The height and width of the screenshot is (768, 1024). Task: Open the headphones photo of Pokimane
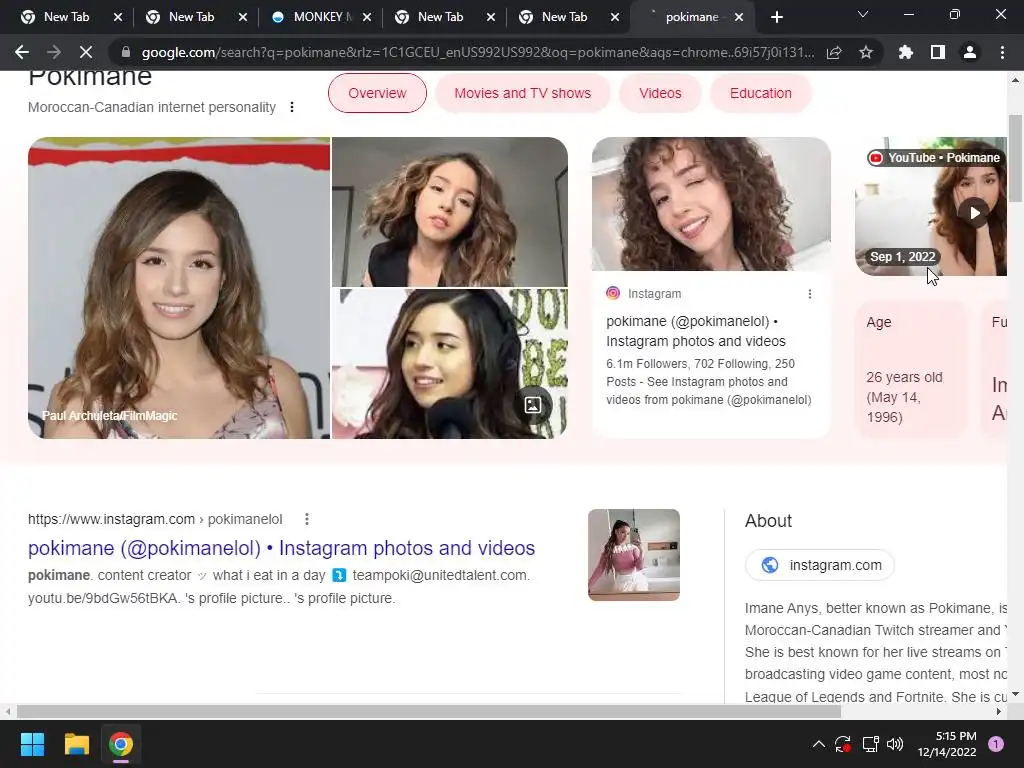click(x=450, y=364)
